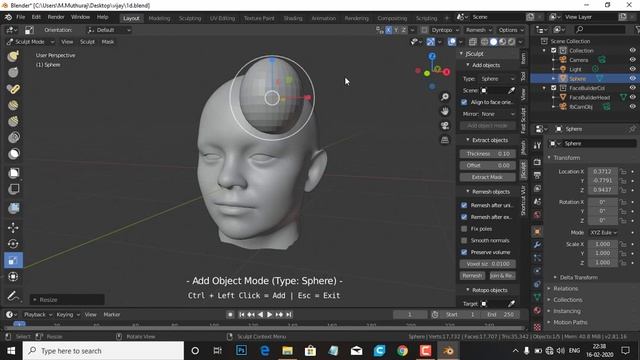
Task: Toggle X-ray view icon
Action: (x=473, y=42)
